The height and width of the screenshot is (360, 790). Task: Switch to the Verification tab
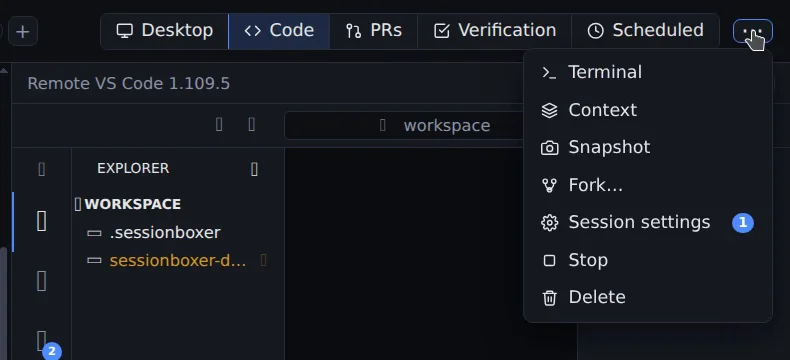tap(494, 31)
